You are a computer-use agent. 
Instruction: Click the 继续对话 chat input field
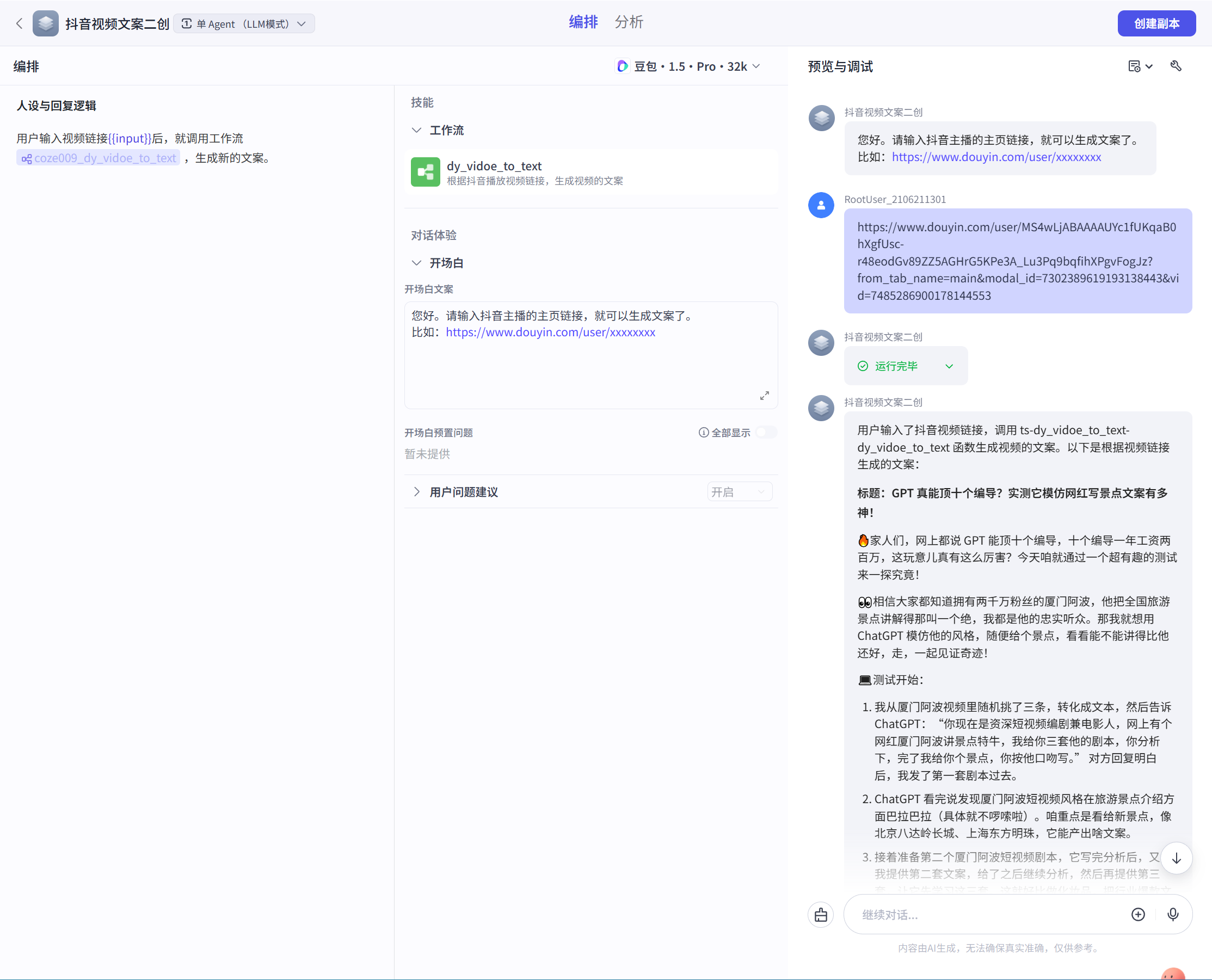click(x=988, y=915)
